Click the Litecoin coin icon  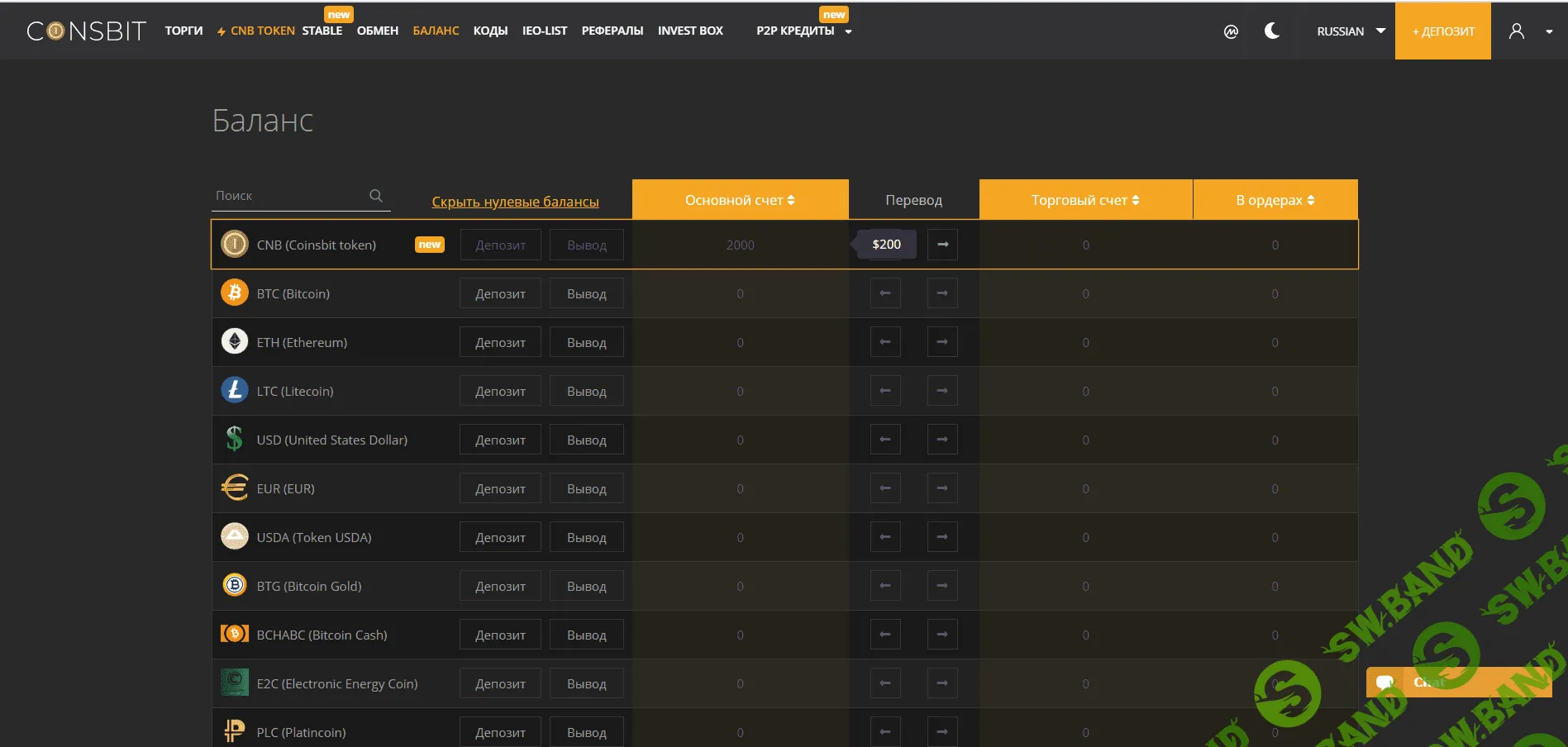point(235,390)
